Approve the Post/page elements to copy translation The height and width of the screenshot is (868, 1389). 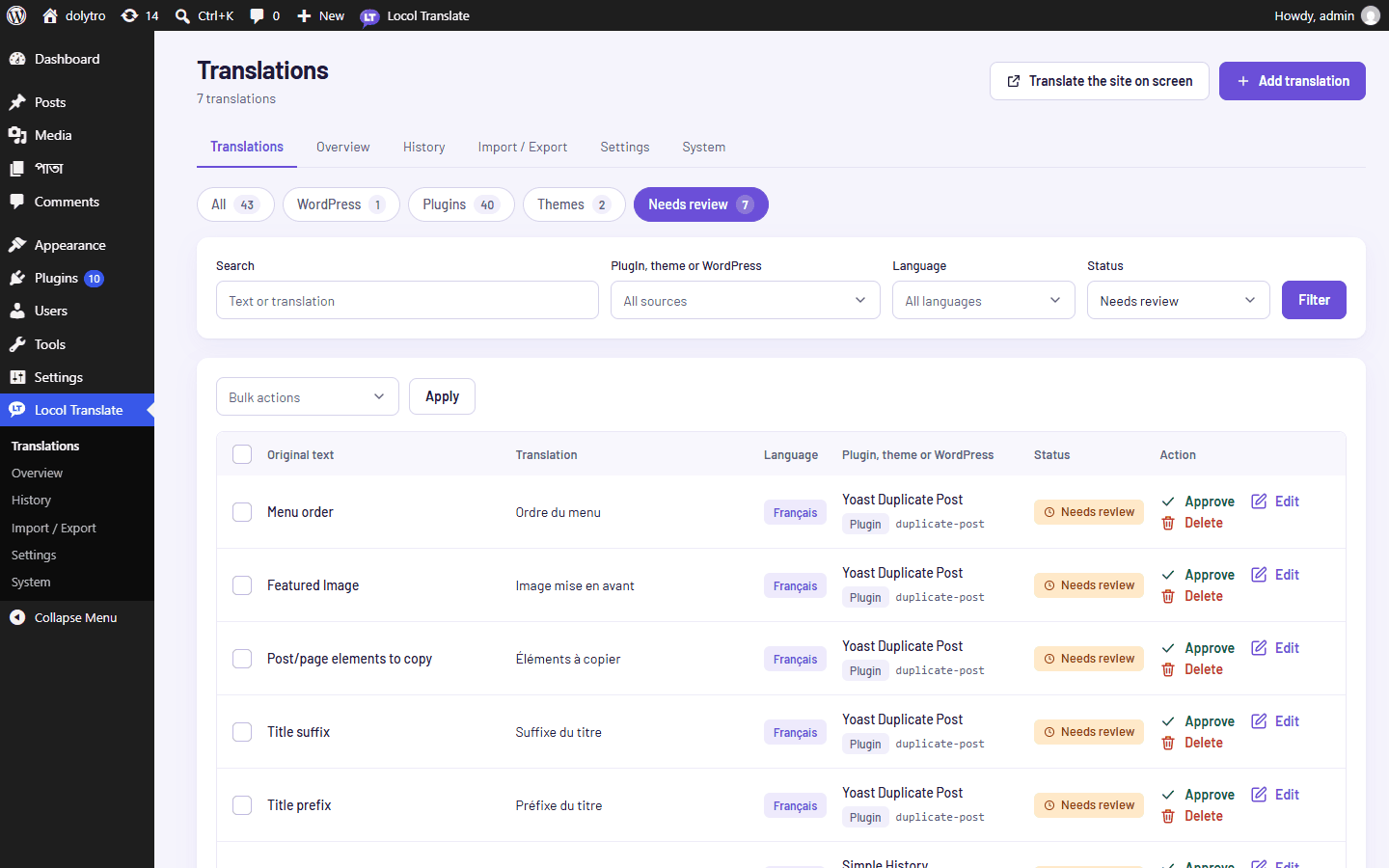pyautogui.click(x=1198, y=648)
